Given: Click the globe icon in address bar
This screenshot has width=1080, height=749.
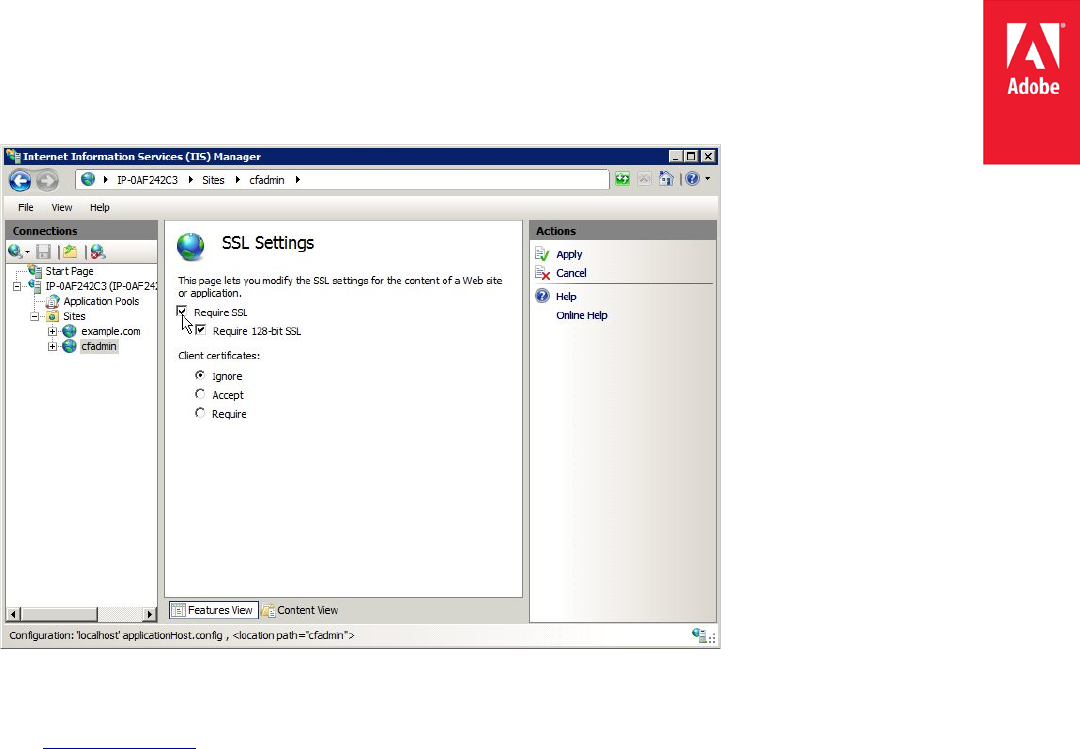Looking at the screenshot, I should click(88, 180).
